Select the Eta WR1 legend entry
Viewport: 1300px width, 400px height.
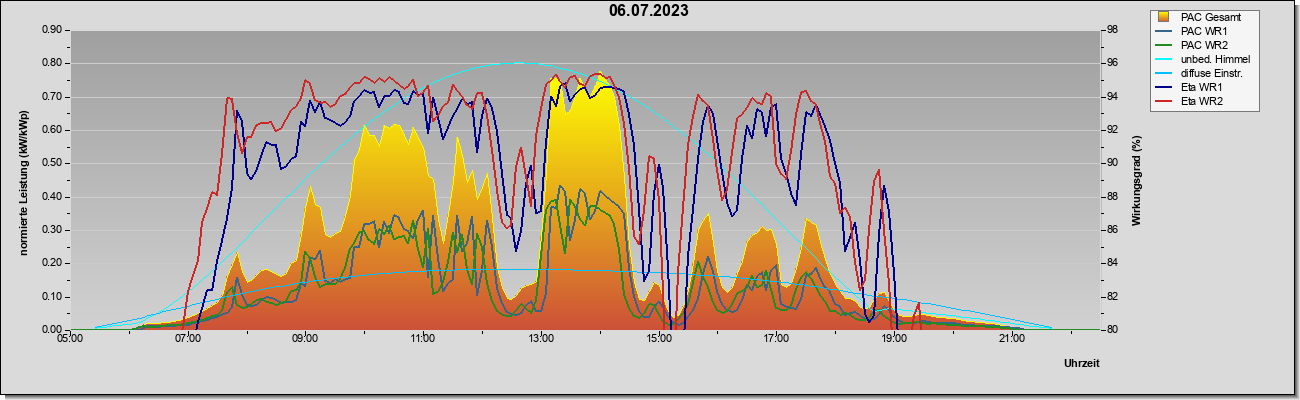pyautogui.click(x=1203, y=87)
